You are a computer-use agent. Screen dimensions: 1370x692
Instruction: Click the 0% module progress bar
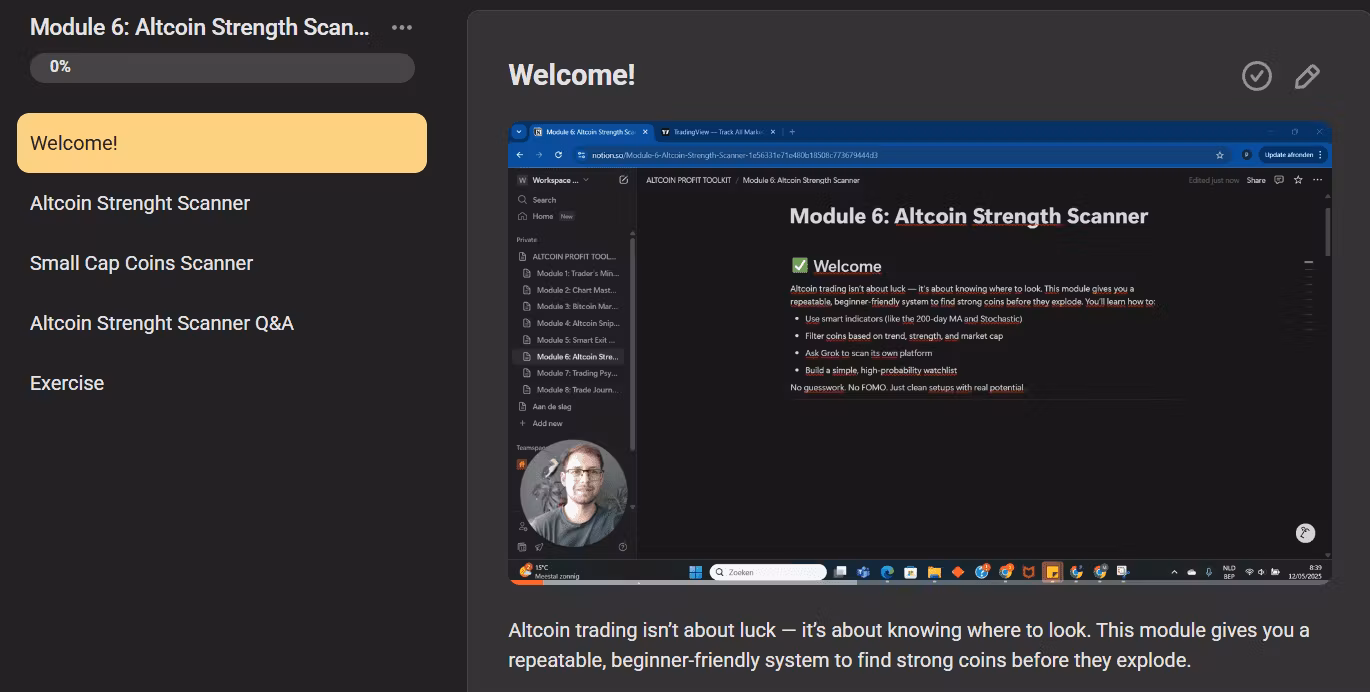pyautogui.click(x=222, y=67)
